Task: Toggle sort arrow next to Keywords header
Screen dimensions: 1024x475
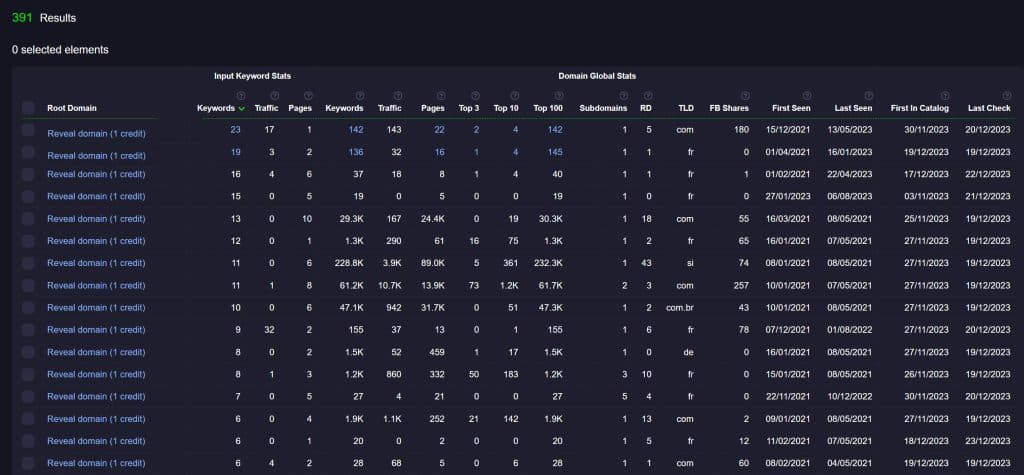Action: tap(242, 108)
